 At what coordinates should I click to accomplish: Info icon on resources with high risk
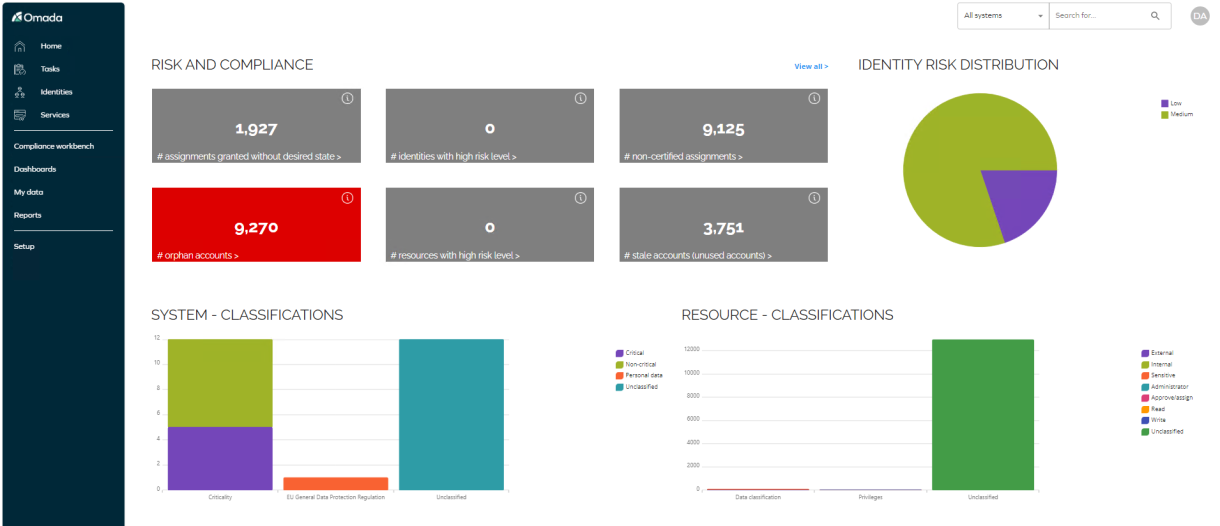[580, 198]
